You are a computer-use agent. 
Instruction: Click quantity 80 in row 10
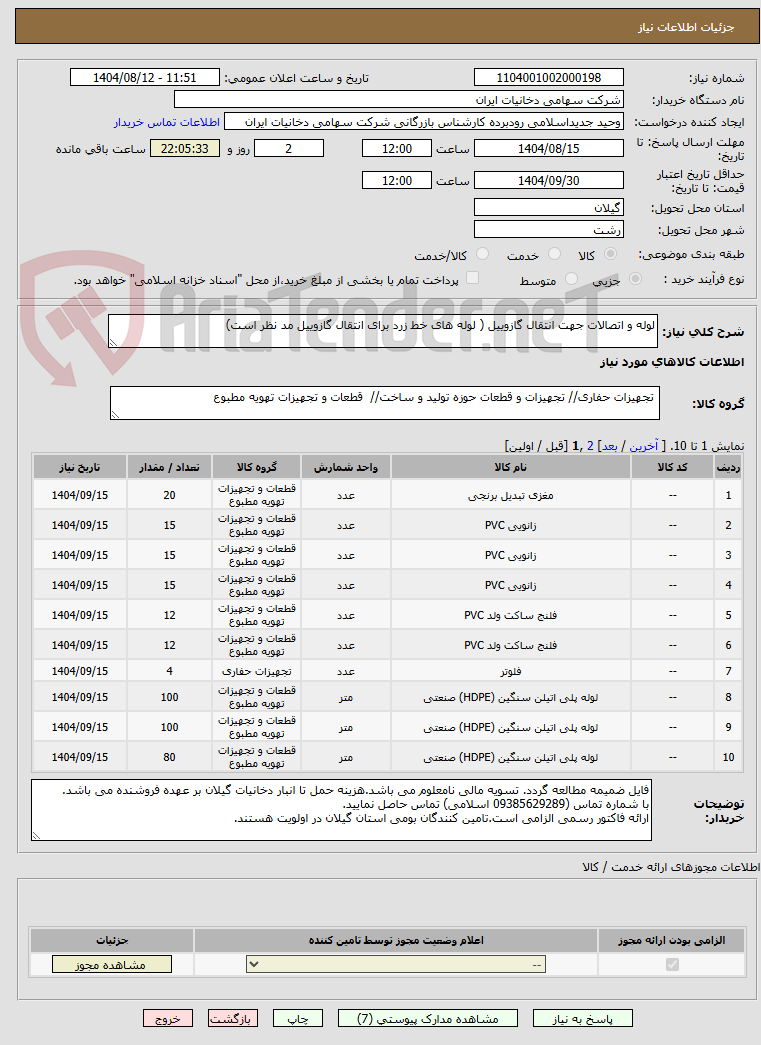point(169,757)
